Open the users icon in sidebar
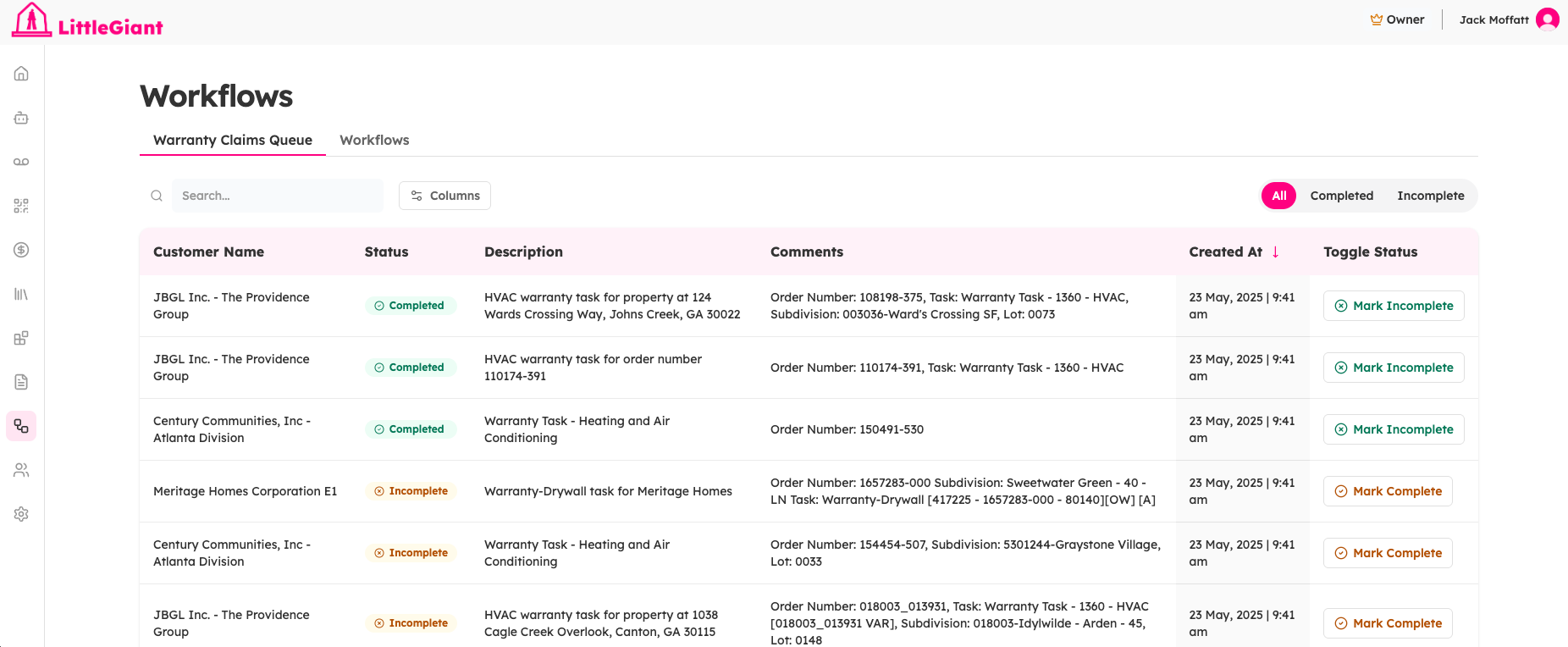The image size is (1568, 647). 21,470
